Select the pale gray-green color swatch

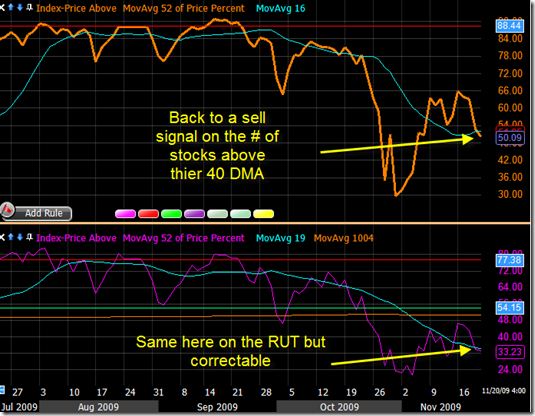coord(217,214)
